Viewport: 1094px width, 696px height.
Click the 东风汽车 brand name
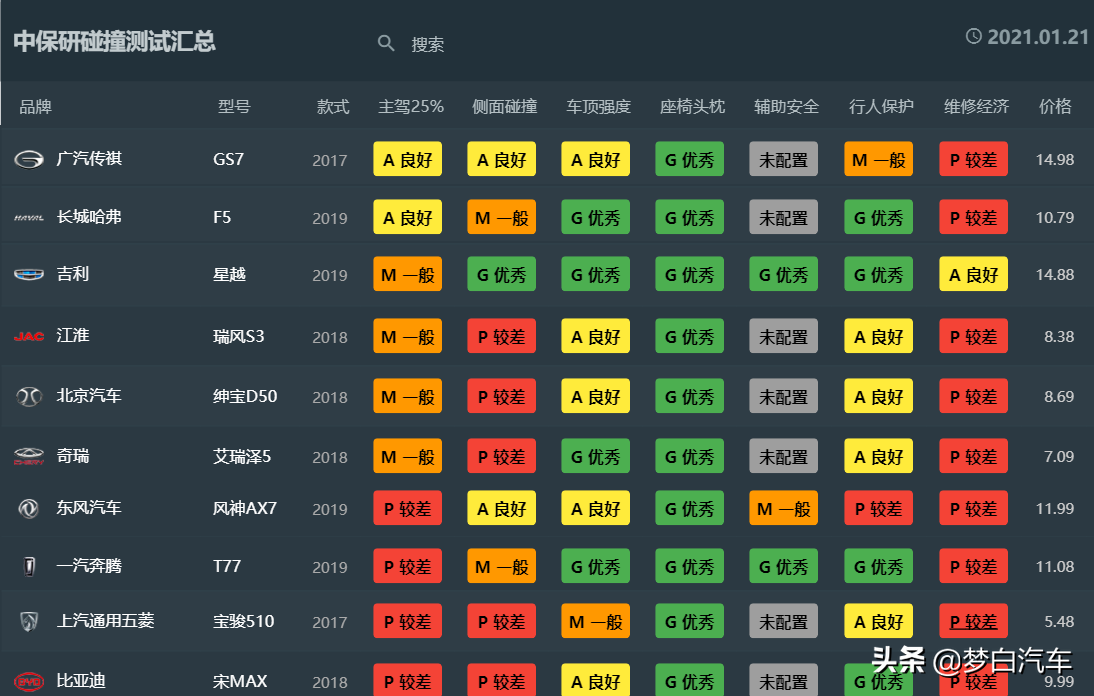(x=89, y=508)
